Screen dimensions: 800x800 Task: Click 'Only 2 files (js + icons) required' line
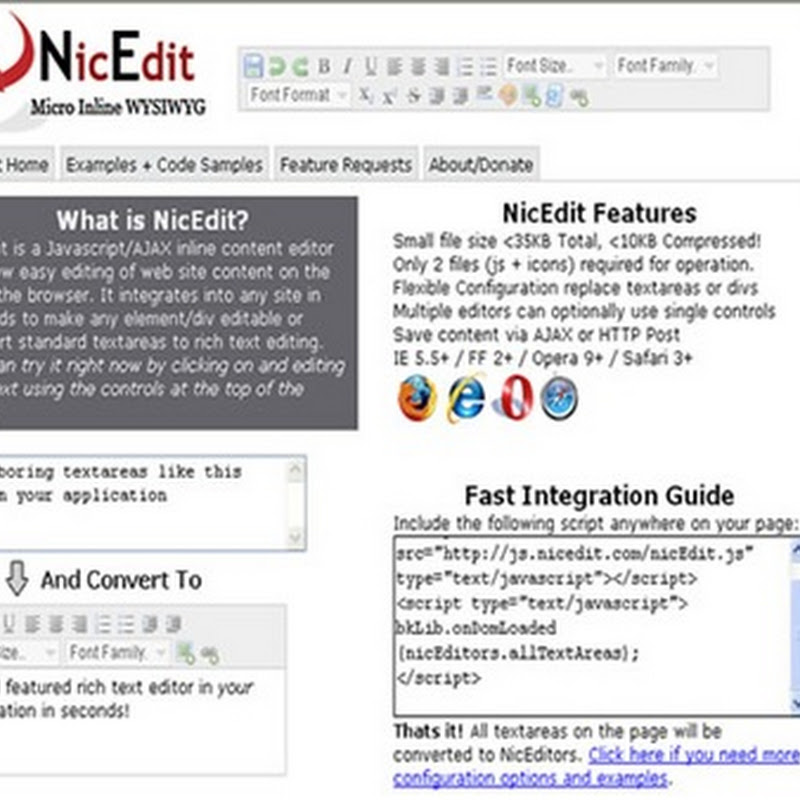(x=573, y=264)
